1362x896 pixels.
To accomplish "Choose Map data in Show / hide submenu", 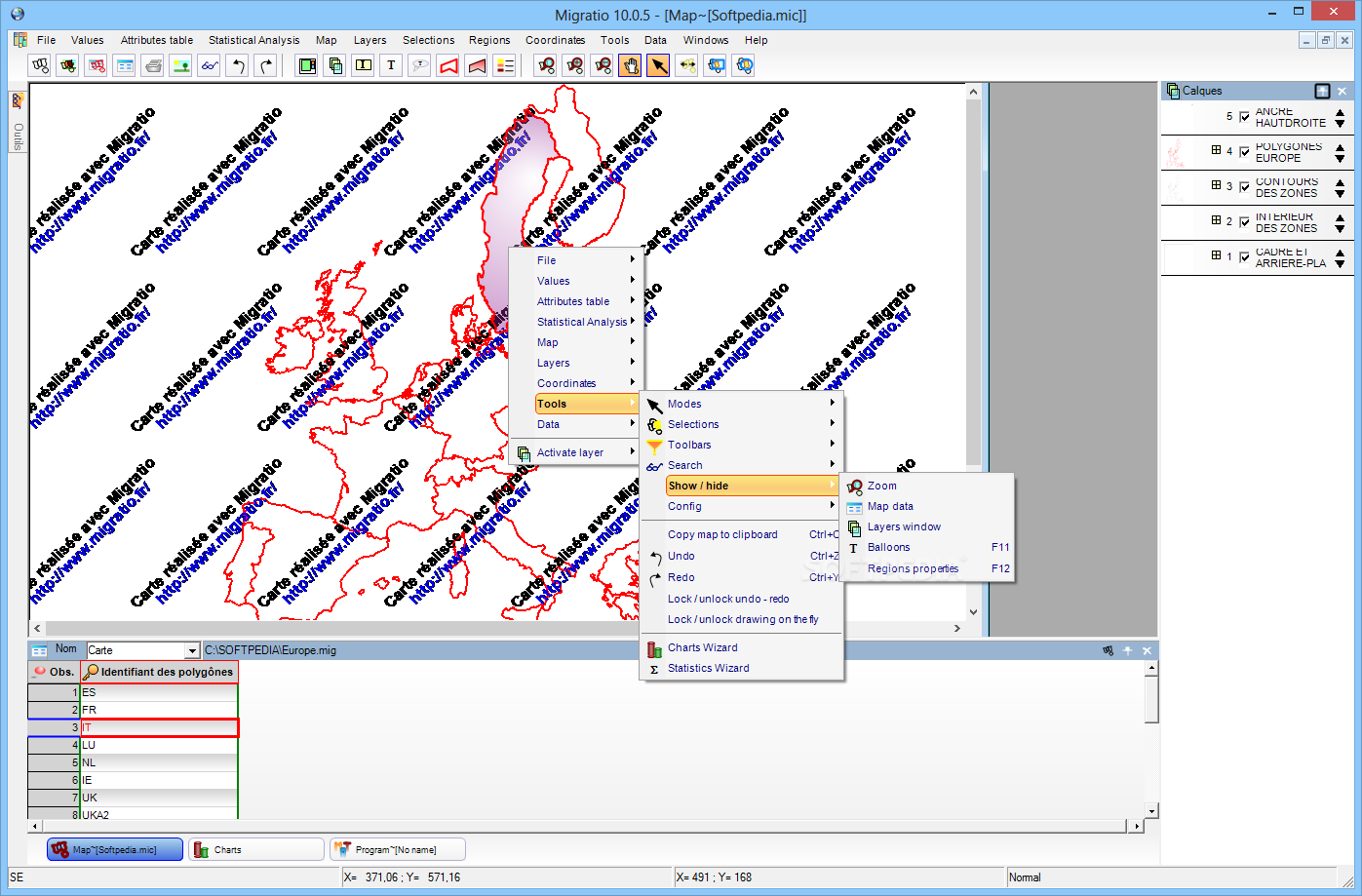I will [927, 506].
